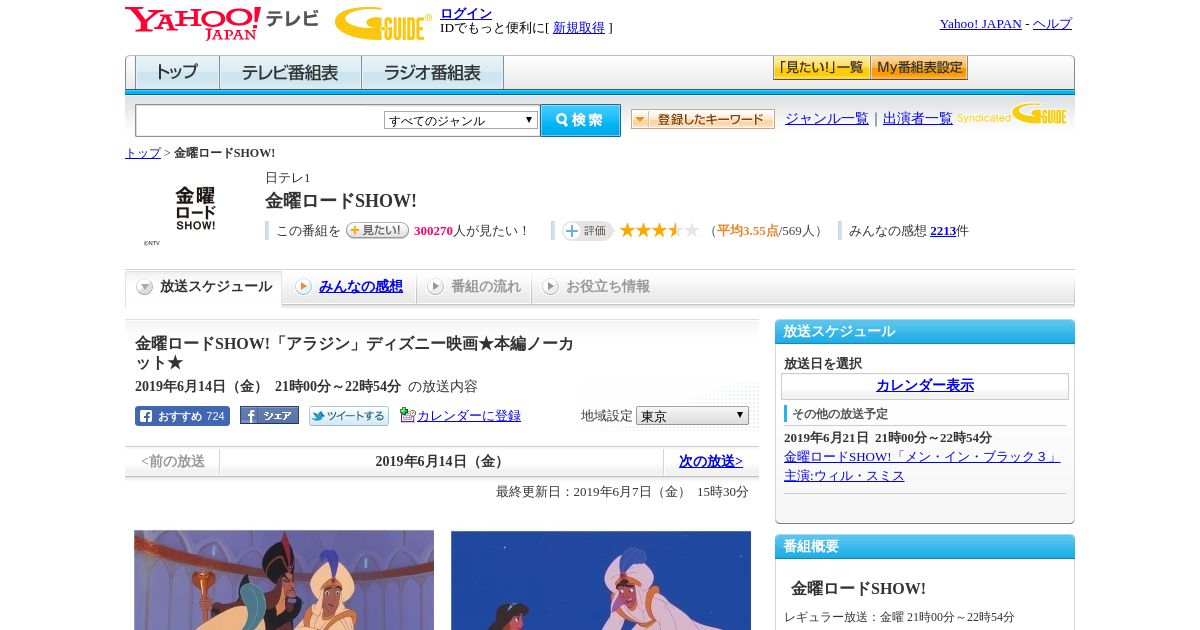Click the search text input field
1200x630 pixels.
pos(260,120)
